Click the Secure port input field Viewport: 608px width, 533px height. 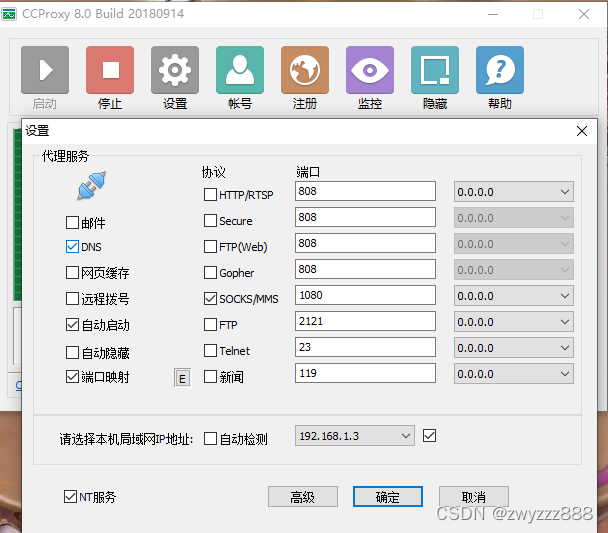(x=365, y=217)
